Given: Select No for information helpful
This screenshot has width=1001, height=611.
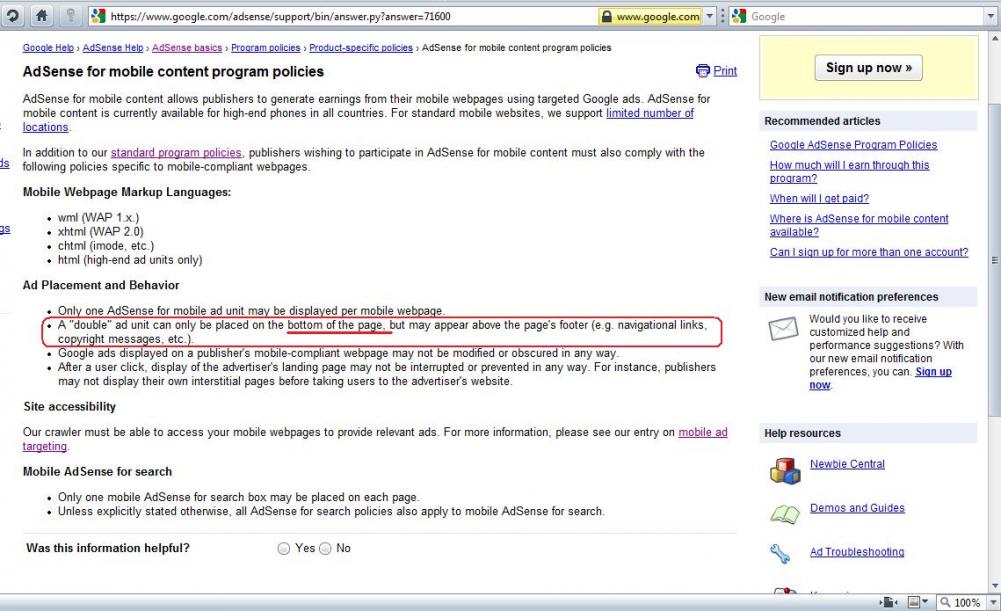Looking at the screenshot, I should coord(324,549).
